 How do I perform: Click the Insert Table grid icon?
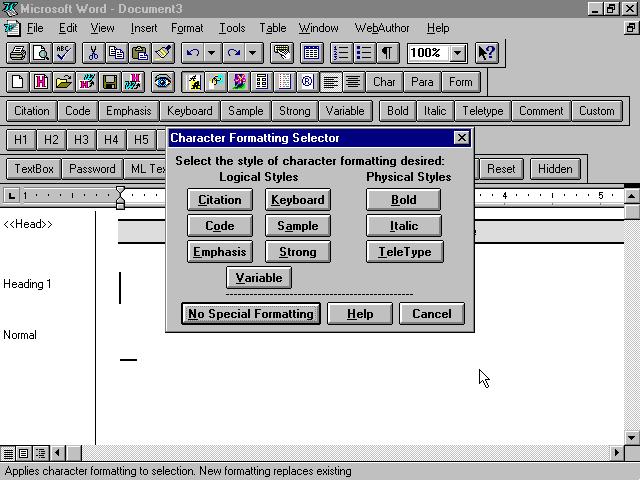pyautogui.click(x=311, y=53)
